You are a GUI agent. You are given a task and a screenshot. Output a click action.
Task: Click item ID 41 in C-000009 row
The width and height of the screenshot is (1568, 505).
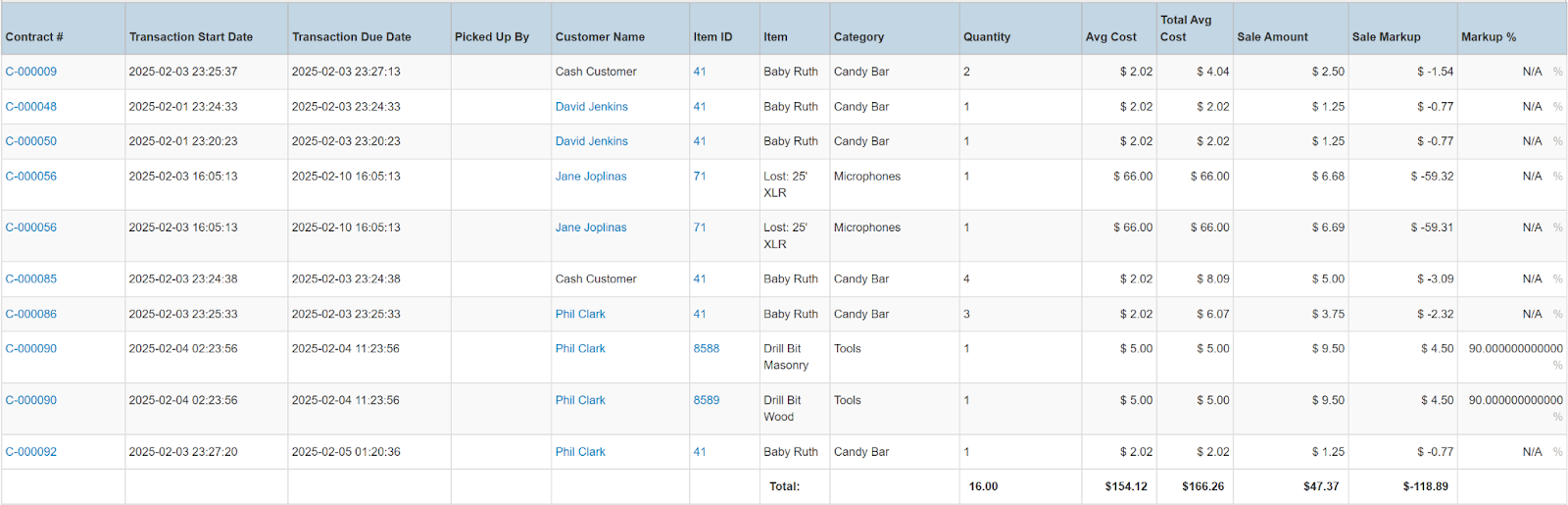(x=699, y=72)
